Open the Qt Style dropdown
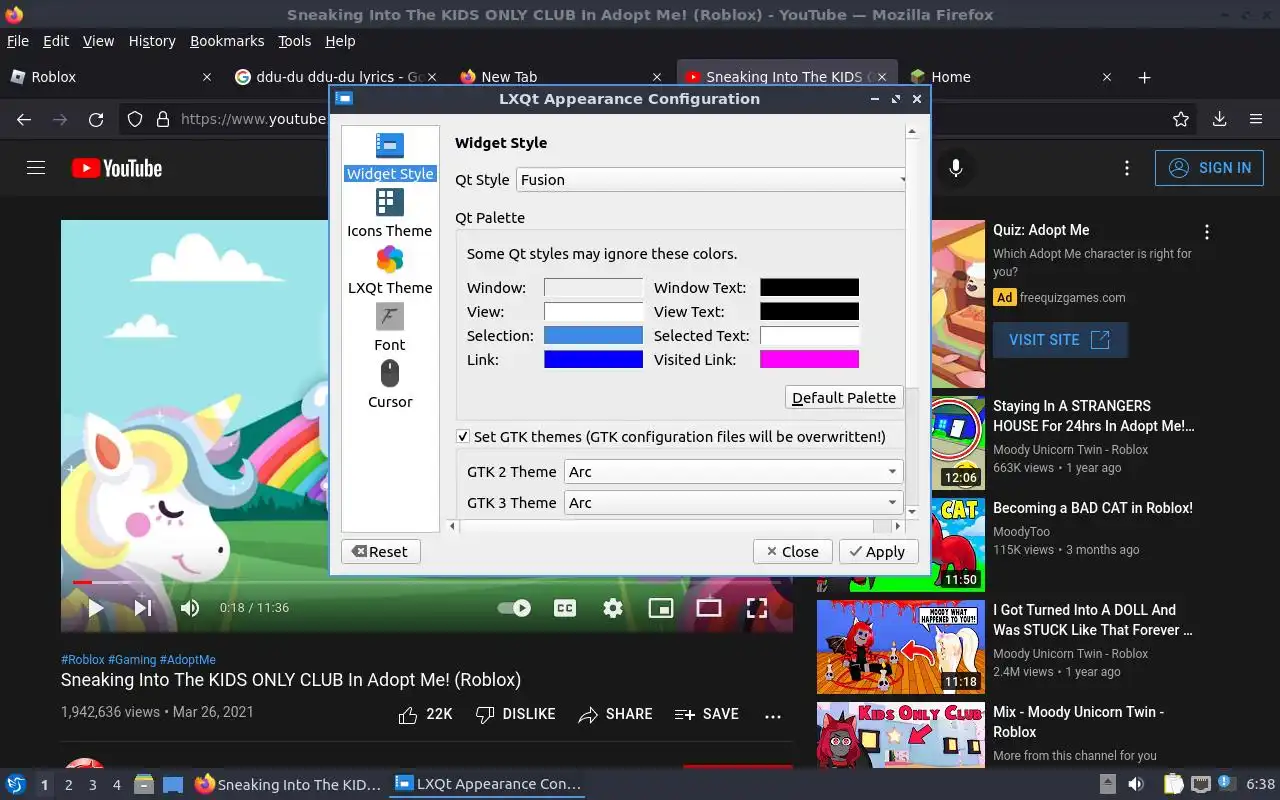Viewport: 1280px width, 800px height. (x=711, y=180)
